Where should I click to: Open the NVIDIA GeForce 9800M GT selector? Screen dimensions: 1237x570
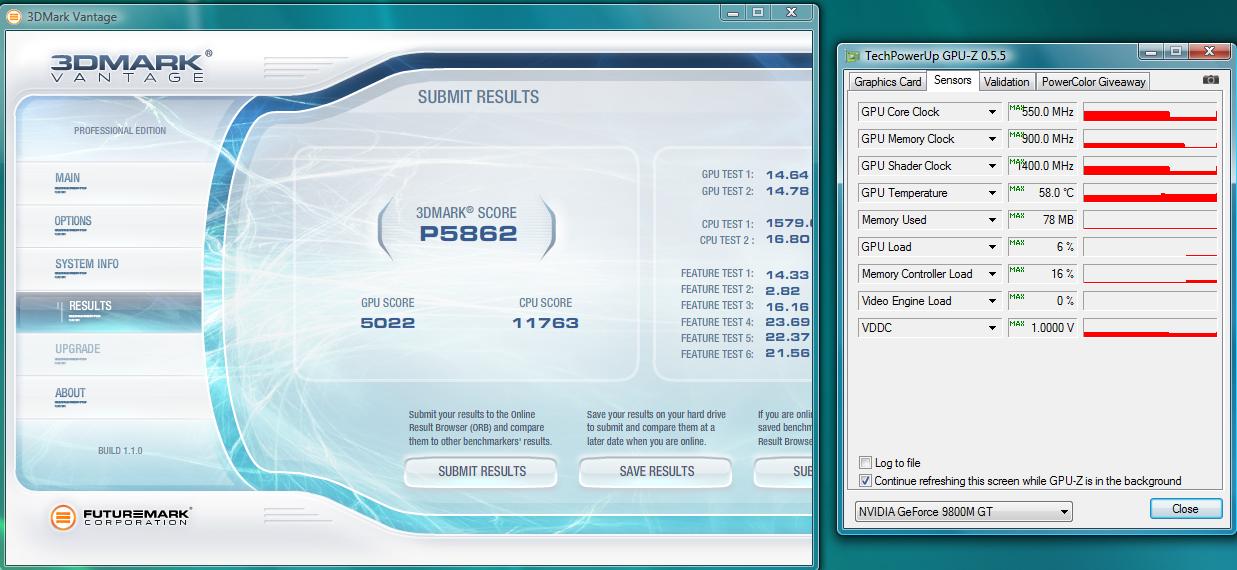[x=963, y=512]
